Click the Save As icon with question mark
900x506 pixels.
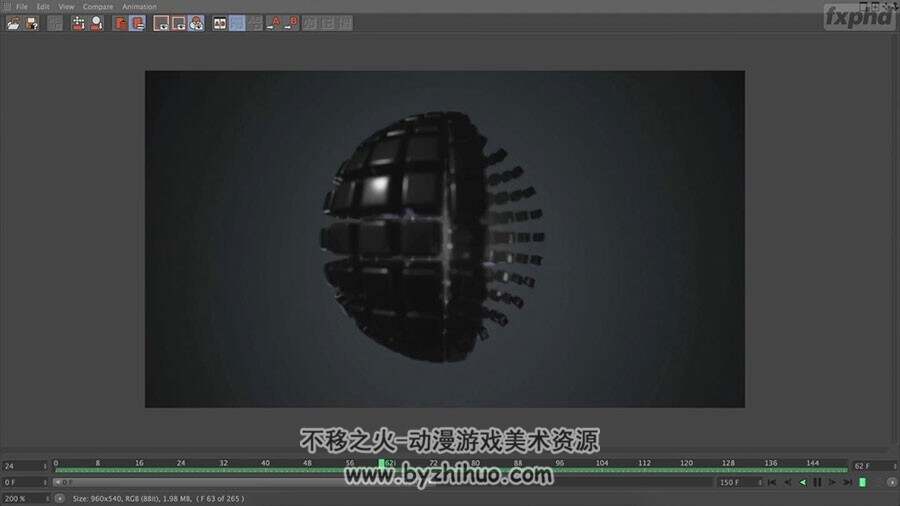32,23
